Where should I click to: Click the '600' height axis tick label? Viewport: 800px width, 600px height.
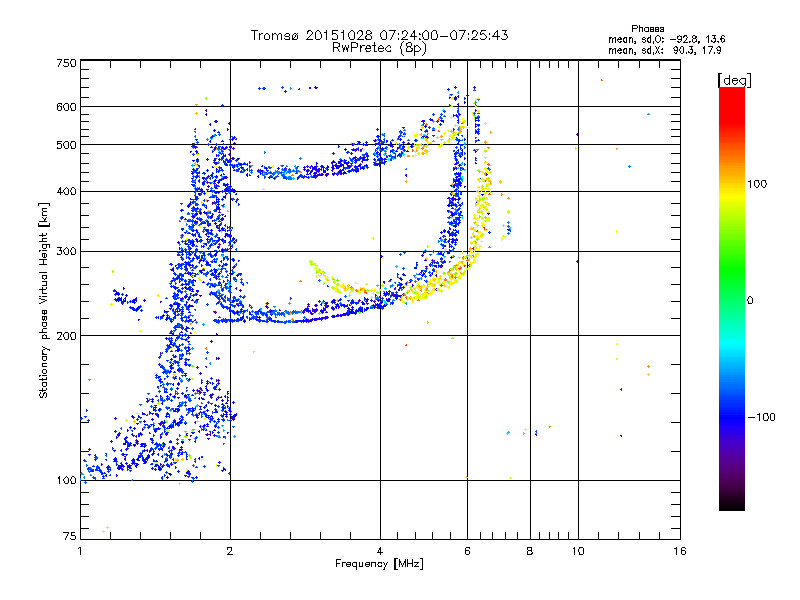[x=66, y=107]
